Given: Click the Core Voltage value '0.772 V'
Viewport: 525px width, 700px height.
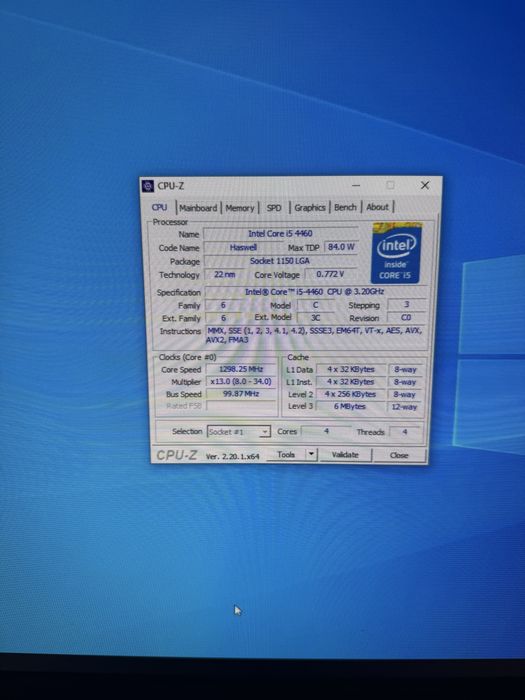Looking at the screenshot, I should click(x=330, y=274).
